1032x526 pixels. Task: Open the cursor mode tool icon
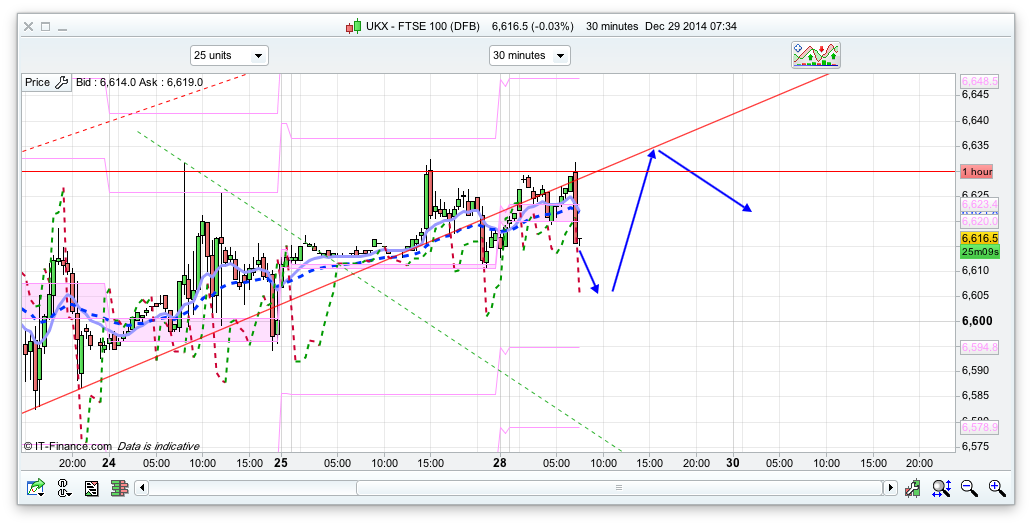click(x=64, y=488)
